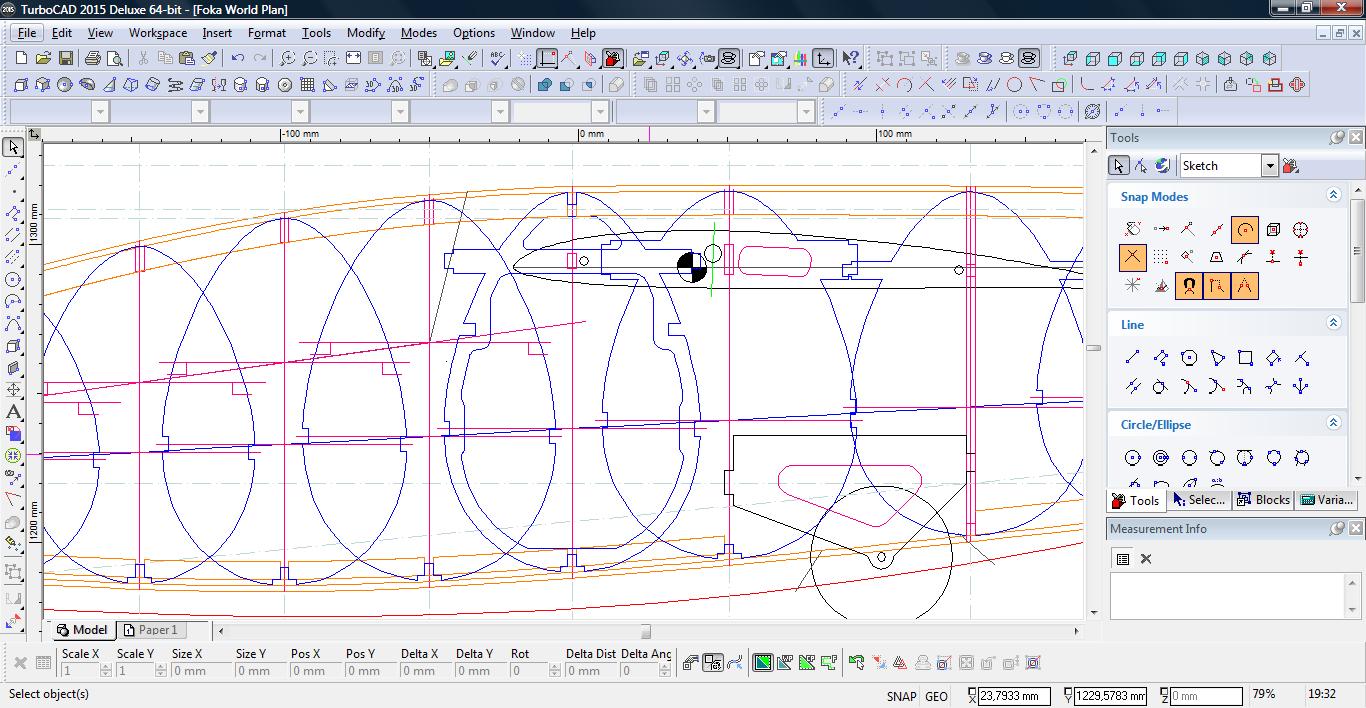Select the Rectangle tool in Line panel
Screen dimensions: 1366x708
pyautogui.click(x=1245, y=358)
